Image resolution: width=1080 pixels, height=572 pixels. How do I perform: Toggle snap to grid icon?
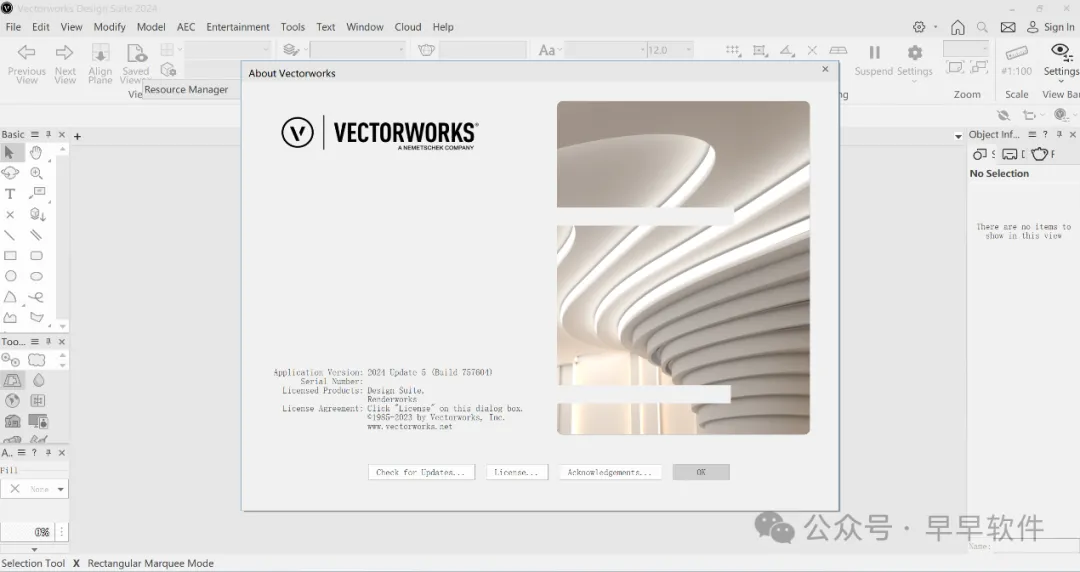pyautogui.click(x=733, y=51)
